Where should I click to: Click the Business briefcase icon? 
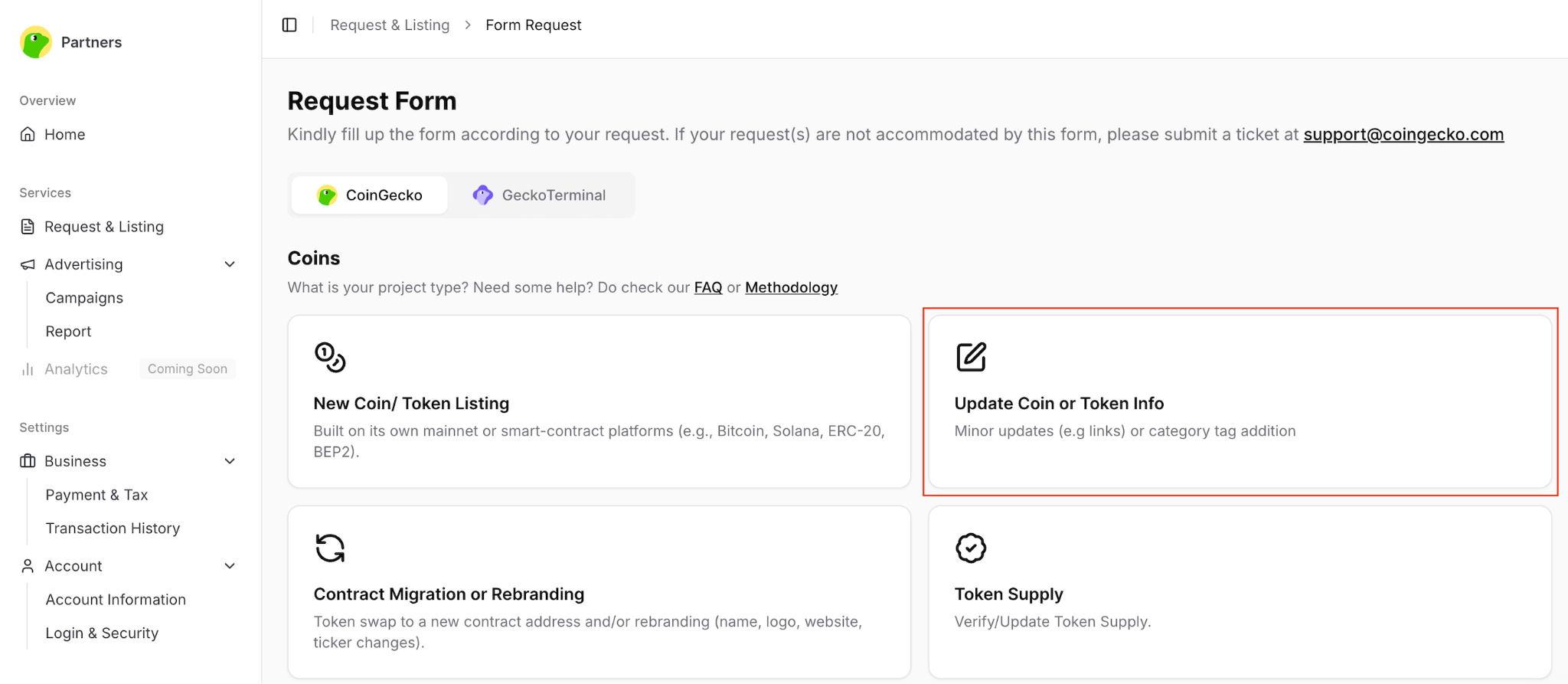(x=28, y=461)
